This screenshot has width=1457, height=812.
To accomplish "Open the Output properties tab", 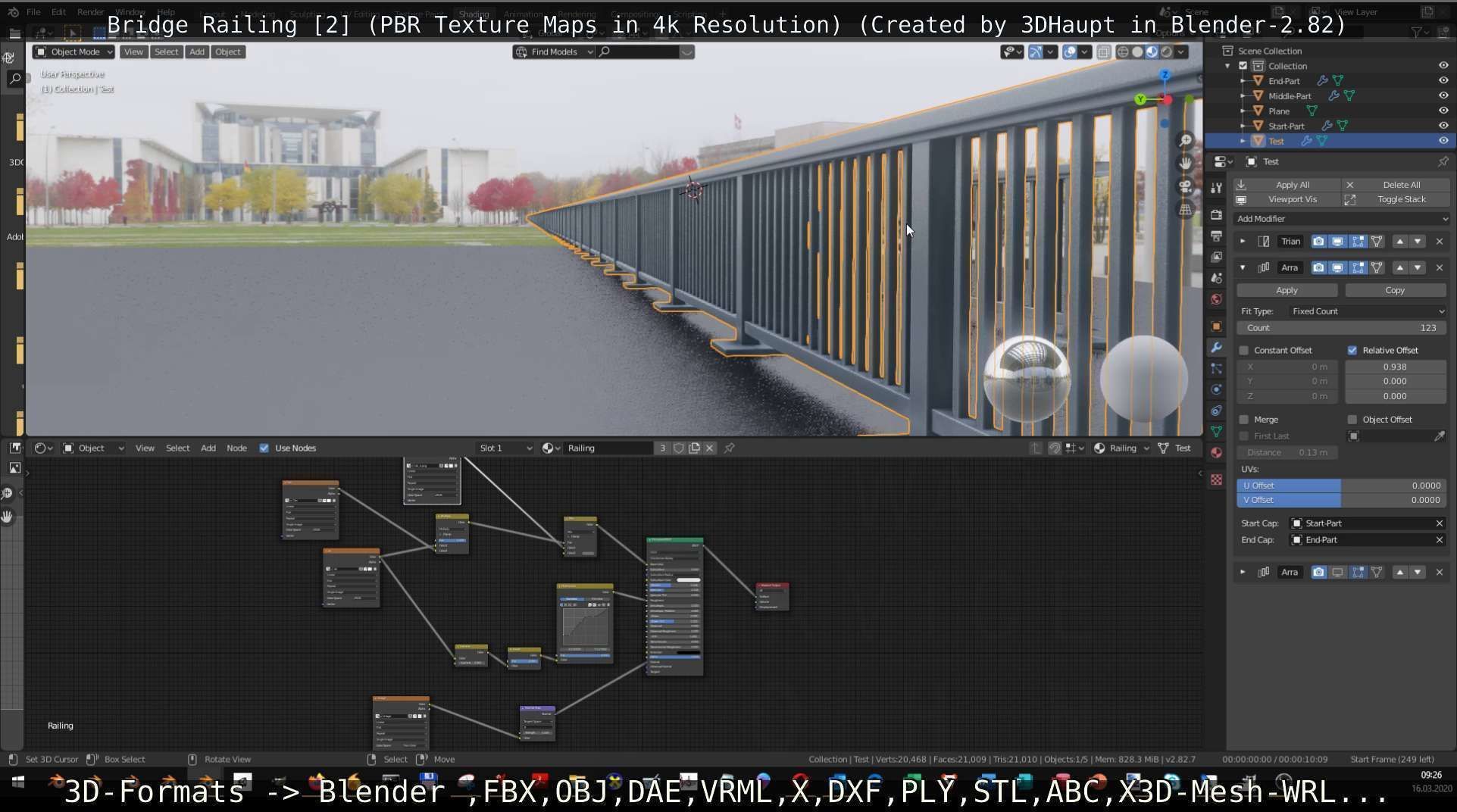I will coord(1216,236).
